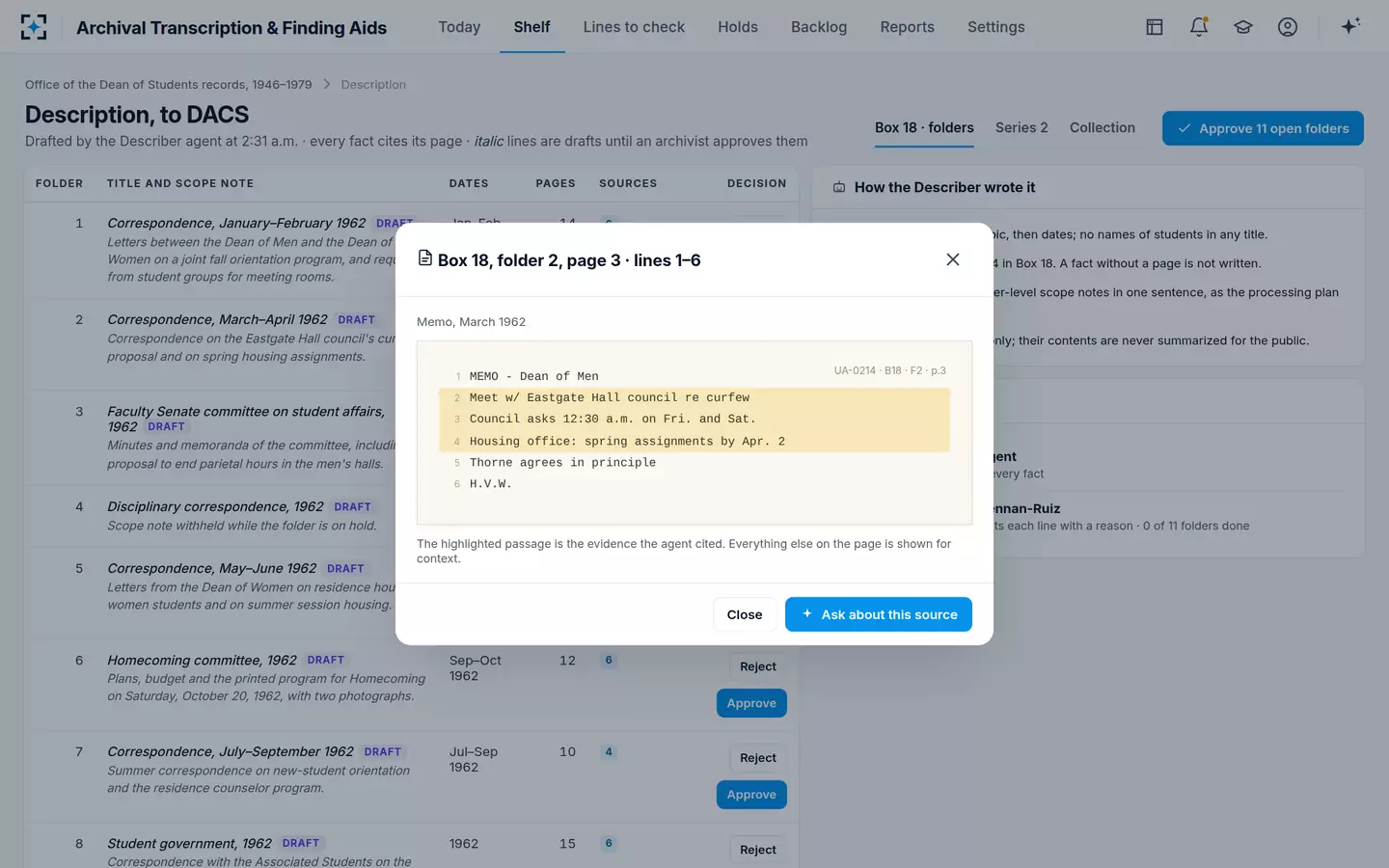Image resolution: width=1389 pixels, height=868 pixels.
Task: Click the app logo icon
Action: 34,27
